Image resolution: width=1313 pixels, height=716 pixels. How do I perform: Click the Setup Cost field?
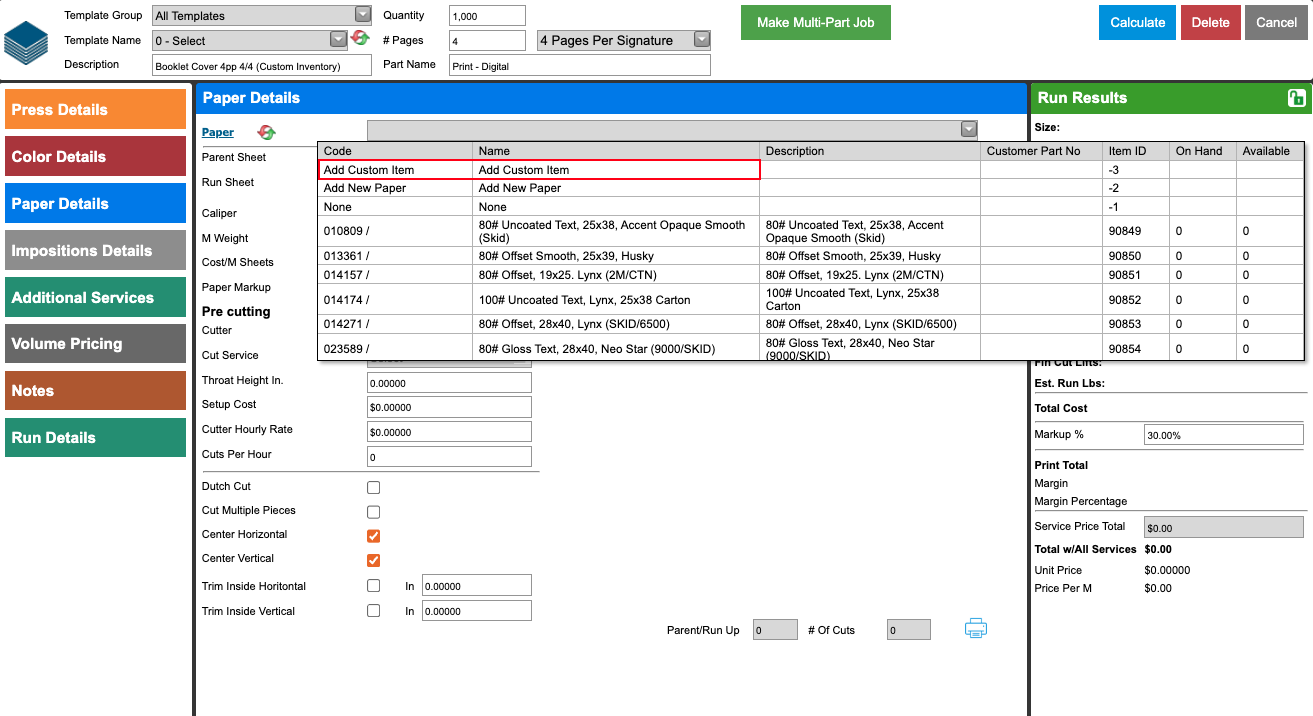click(449, 407)
